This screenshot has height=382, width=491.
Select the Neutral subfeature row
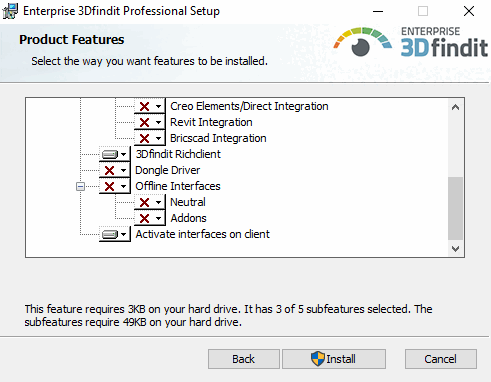coord(188,202)
